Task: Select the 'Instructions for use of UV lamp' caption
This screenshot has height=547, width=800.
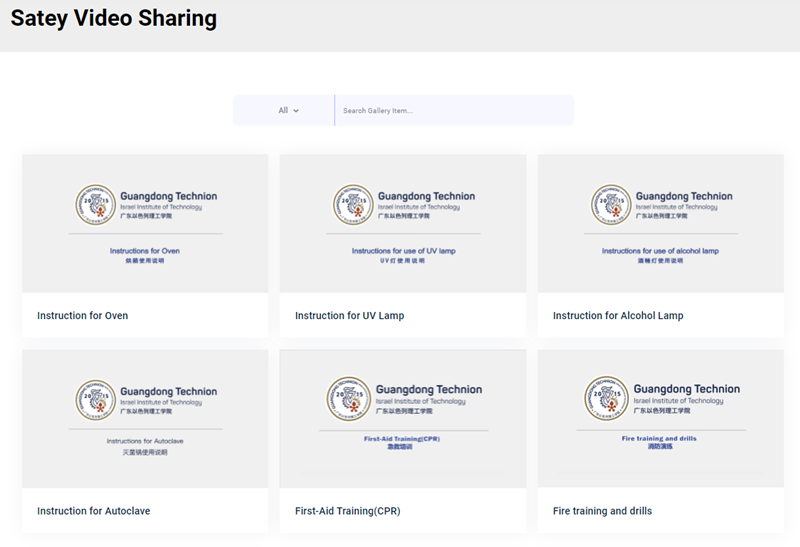Action: [x=403, y=251]
